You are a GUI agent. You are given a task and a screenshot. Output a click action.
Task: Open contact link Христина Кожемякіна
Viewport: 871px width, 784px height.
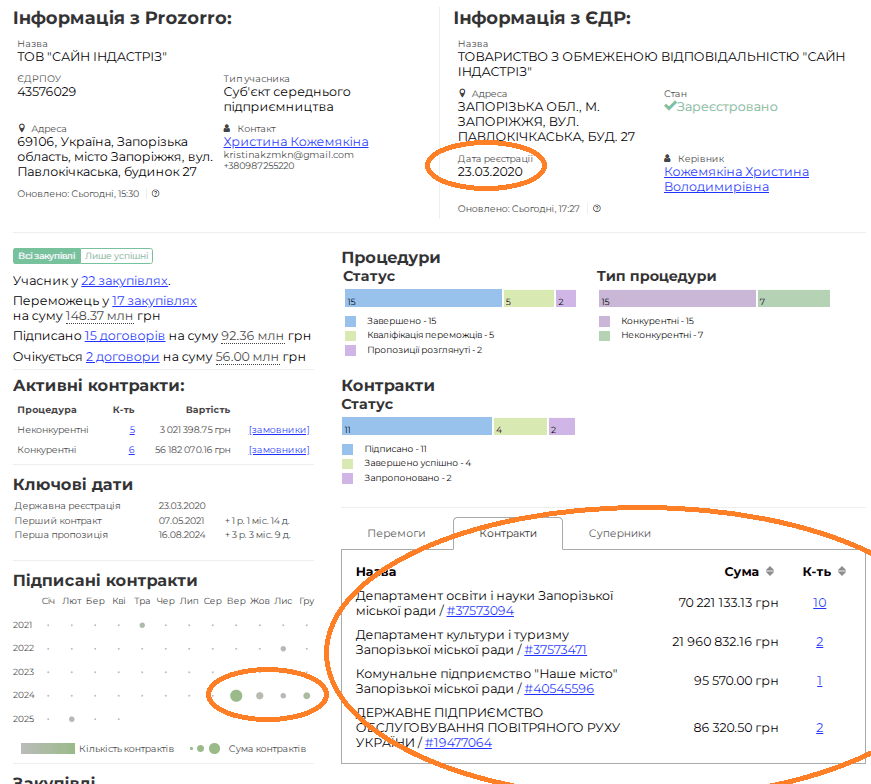(x=295, y=142)
